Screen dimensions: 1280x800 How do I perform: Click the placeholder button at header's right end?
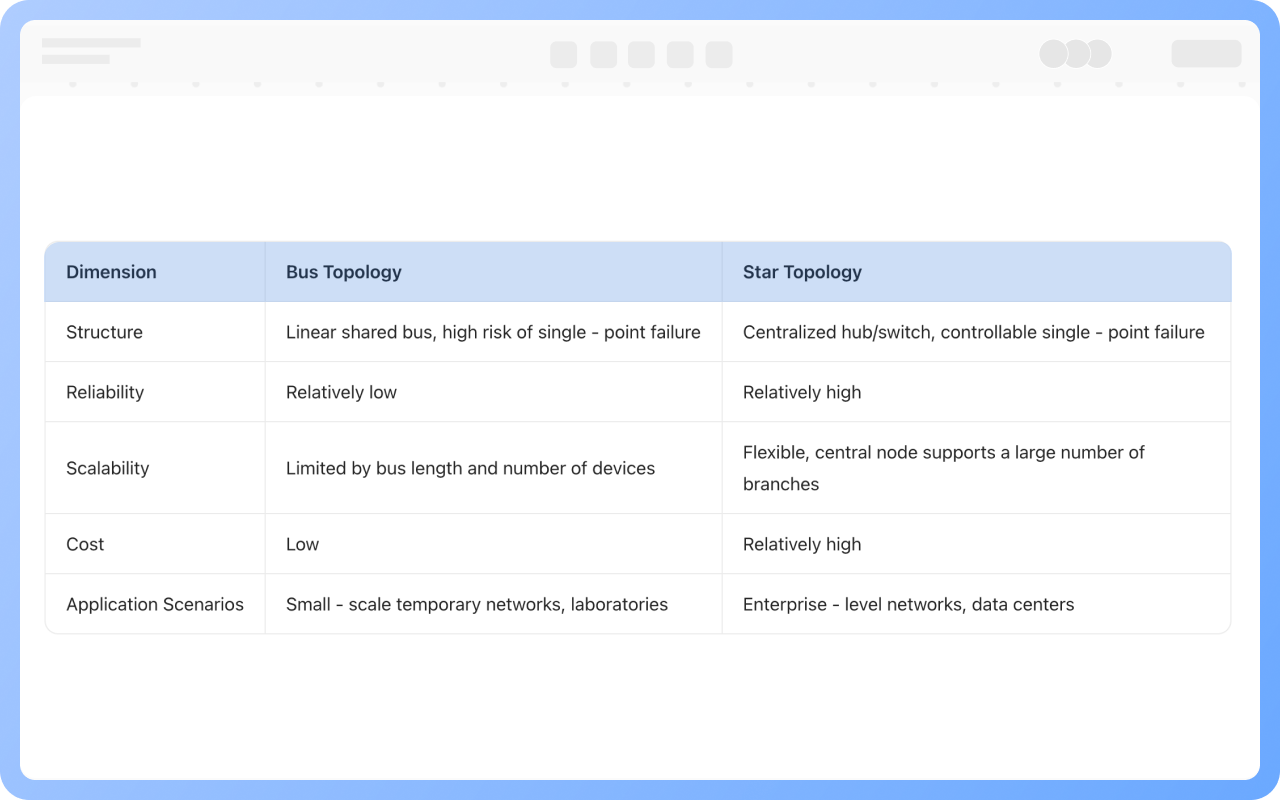click(x=1206, y=54)
